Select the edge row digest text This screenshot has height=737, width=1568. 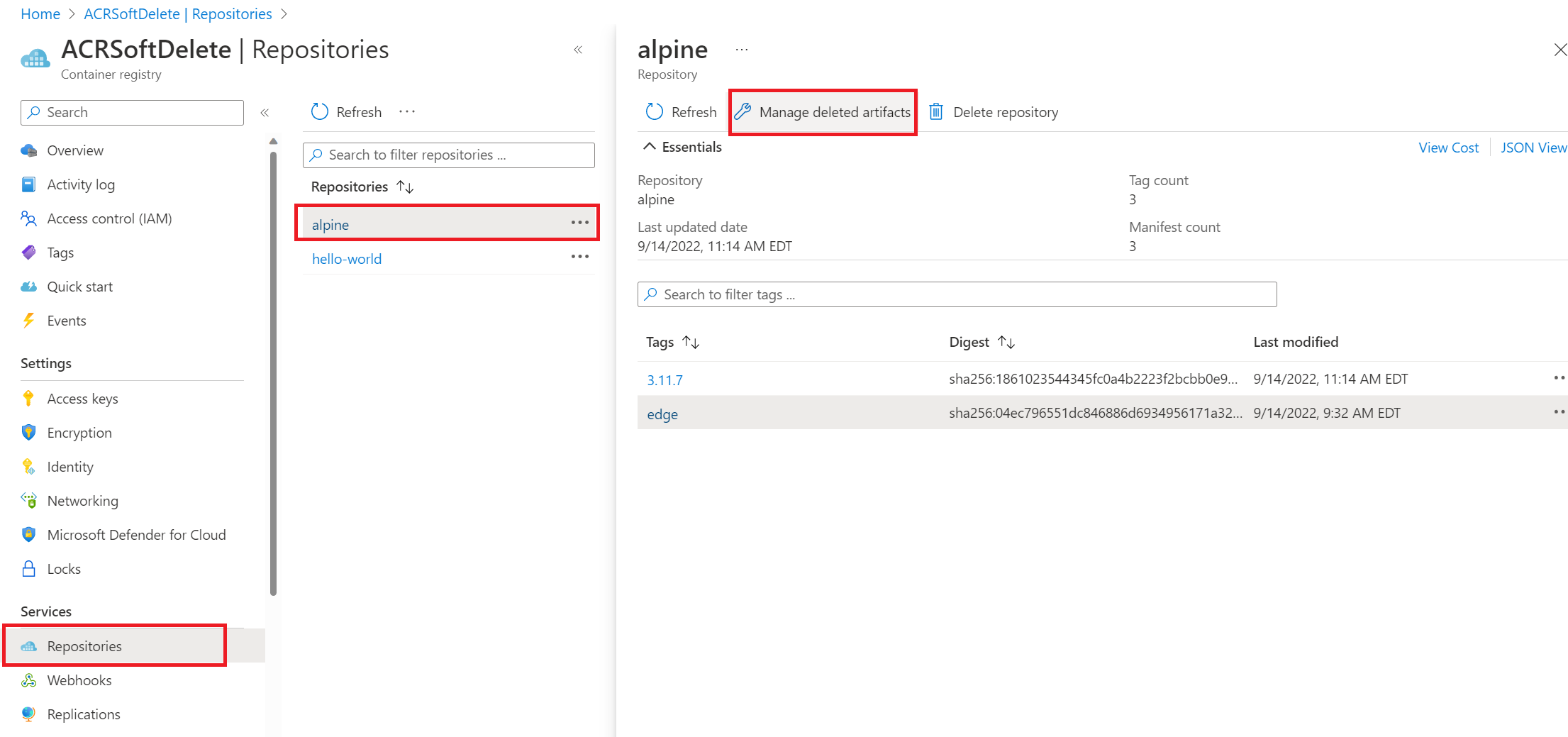(1095, 413)
